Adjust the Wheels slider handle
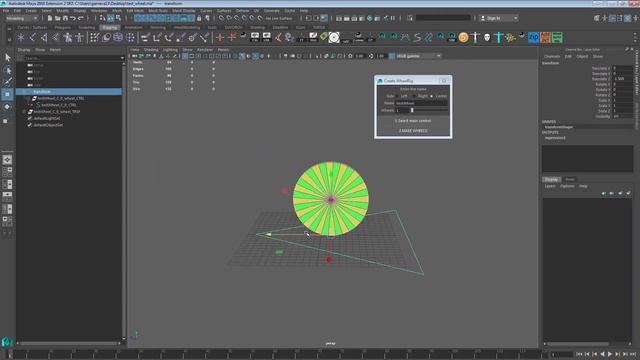640x360 pixels. pyautogui.click(x=412, y=110)
